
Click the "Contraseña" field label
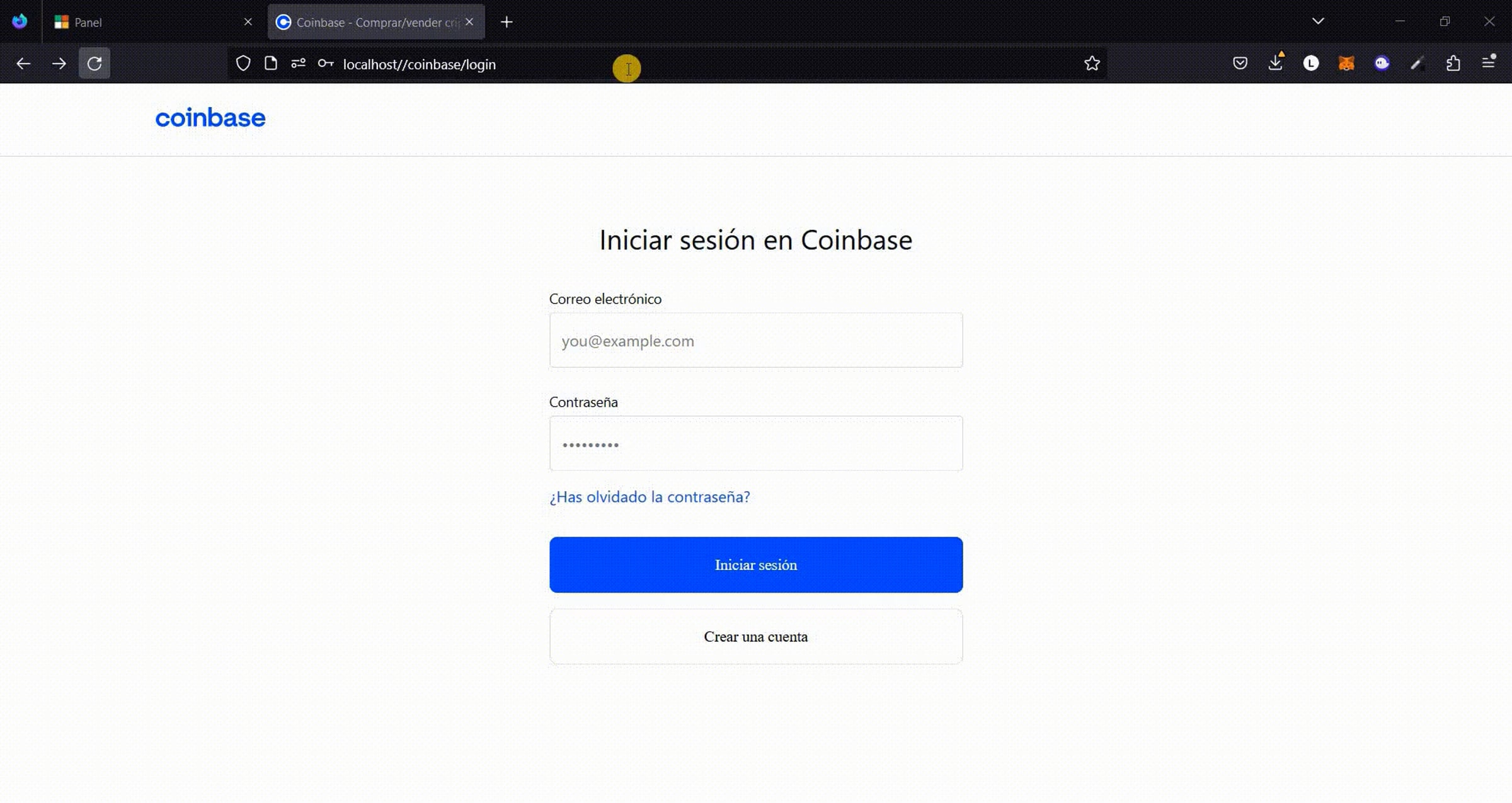click(583, 402)
